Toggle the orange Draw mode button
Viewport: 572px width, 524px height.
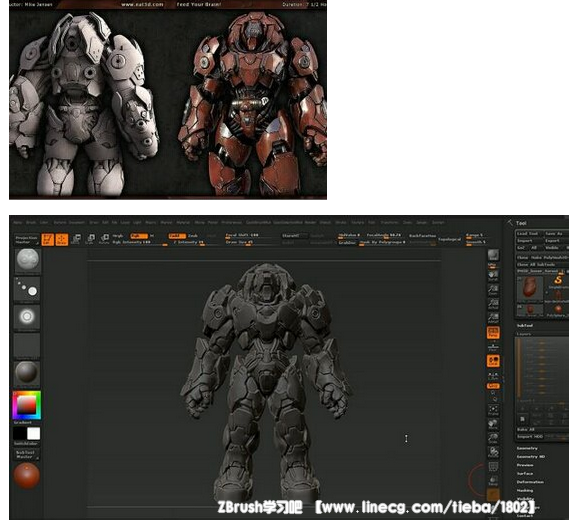coord(62,240)
